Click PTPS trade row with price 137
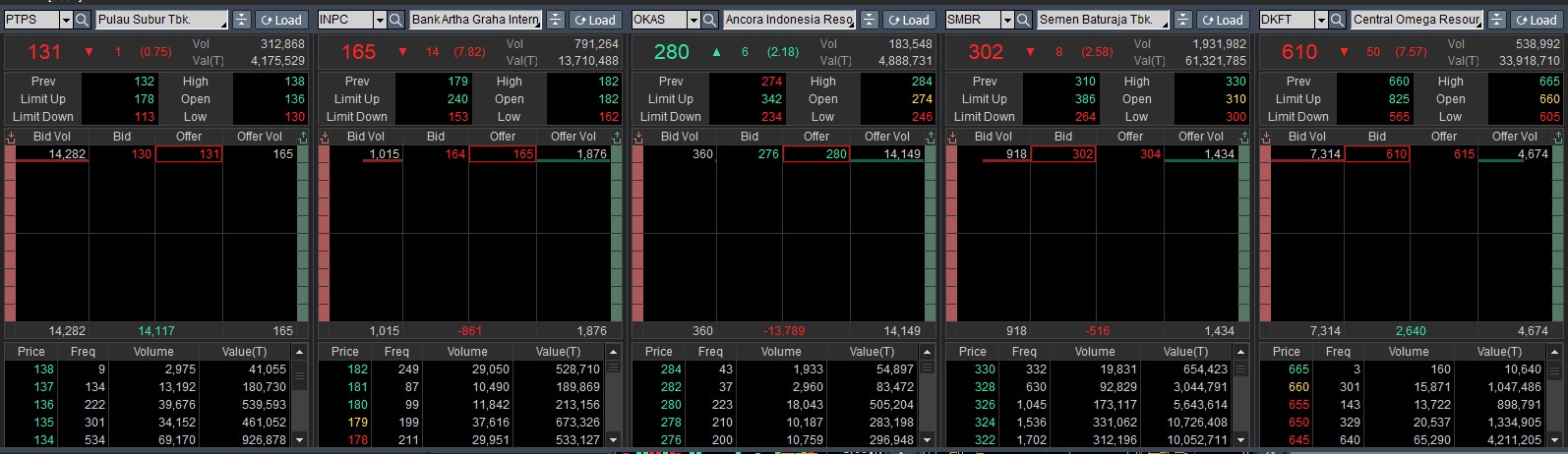The image size is (1568, 454). (148, 387)
